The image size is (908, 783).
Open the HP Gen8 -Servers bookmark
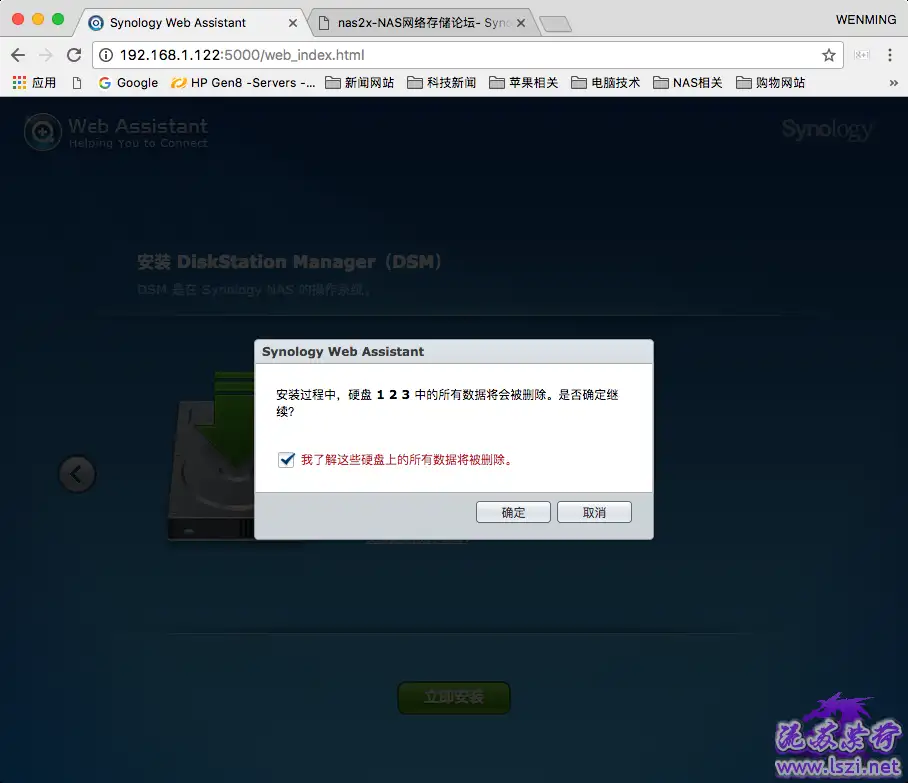click(x=243, y=83)
